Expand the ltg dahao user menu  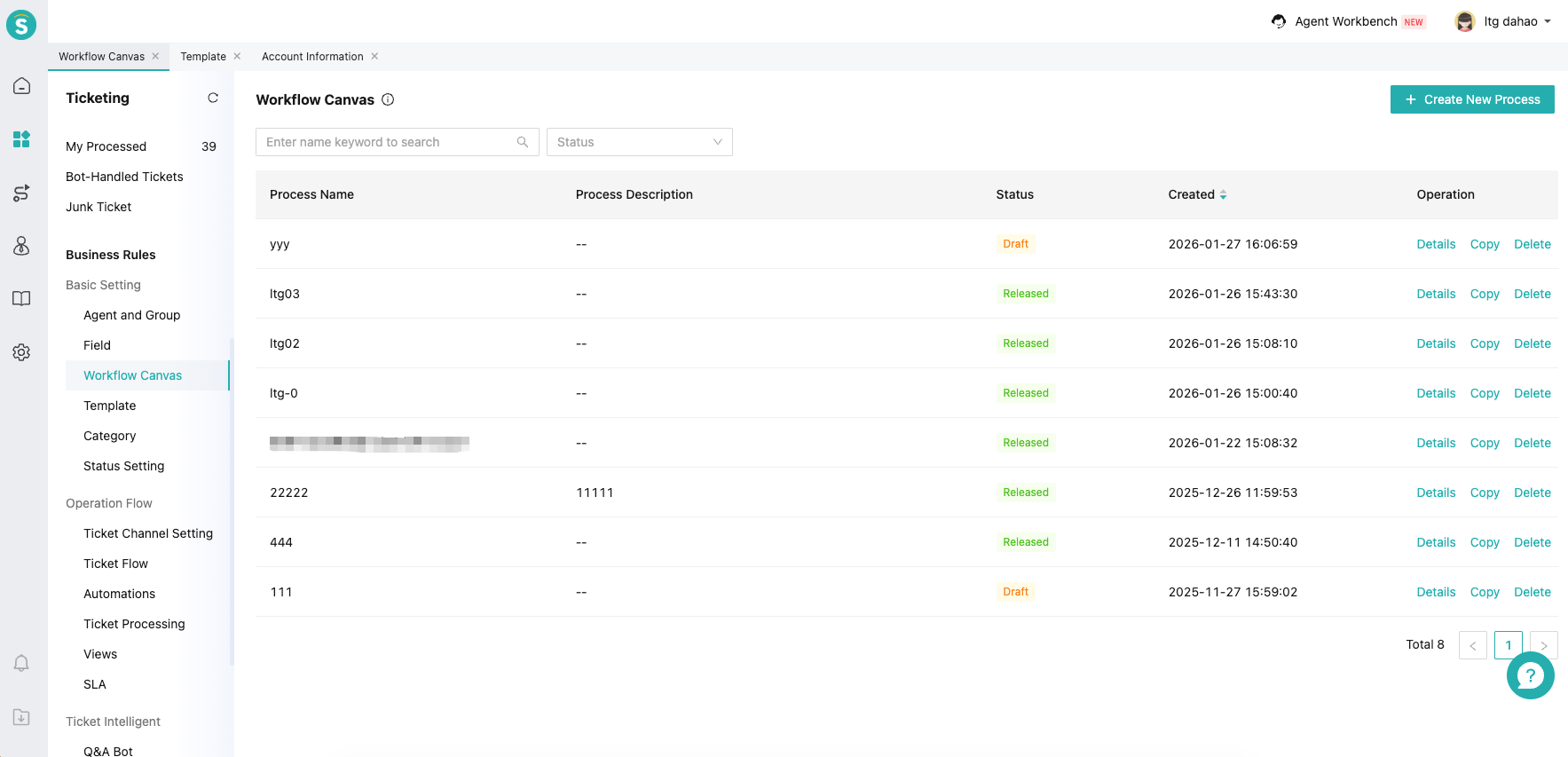1504,21
